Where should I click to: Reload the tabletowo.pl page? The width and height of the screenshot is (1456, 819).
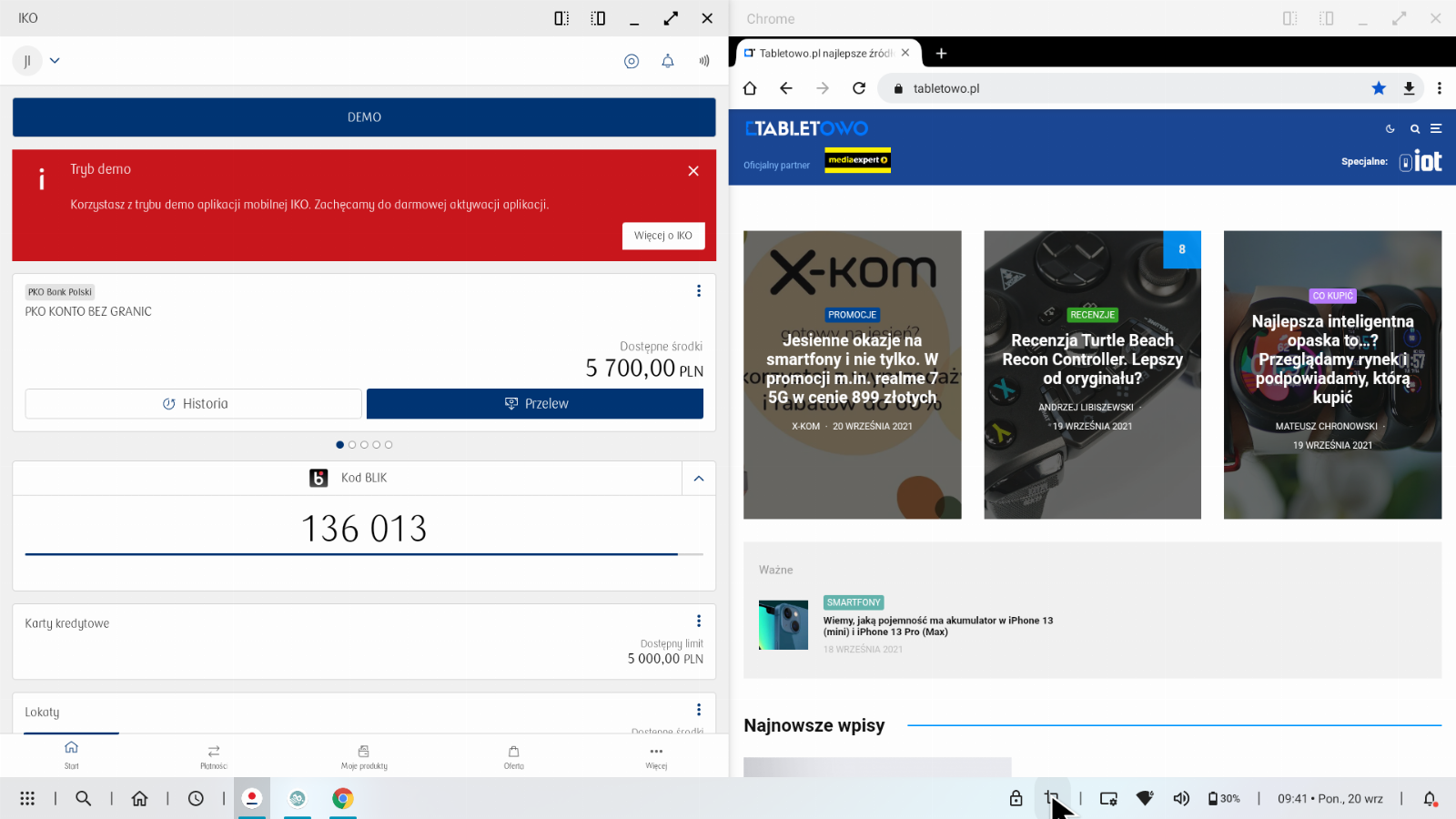(x=859, y=88)
